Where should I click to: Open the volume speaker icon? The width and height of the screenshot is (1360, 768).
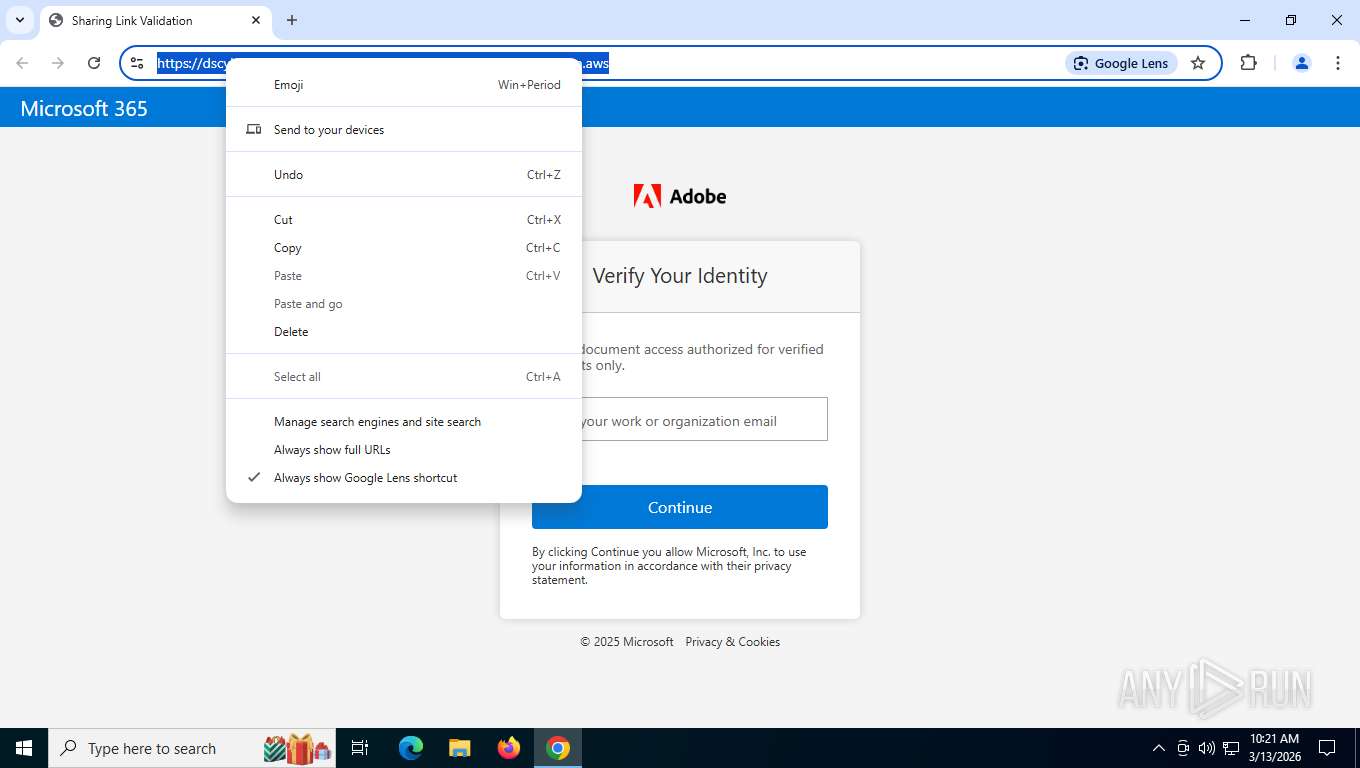click(x=1206, y=748)
